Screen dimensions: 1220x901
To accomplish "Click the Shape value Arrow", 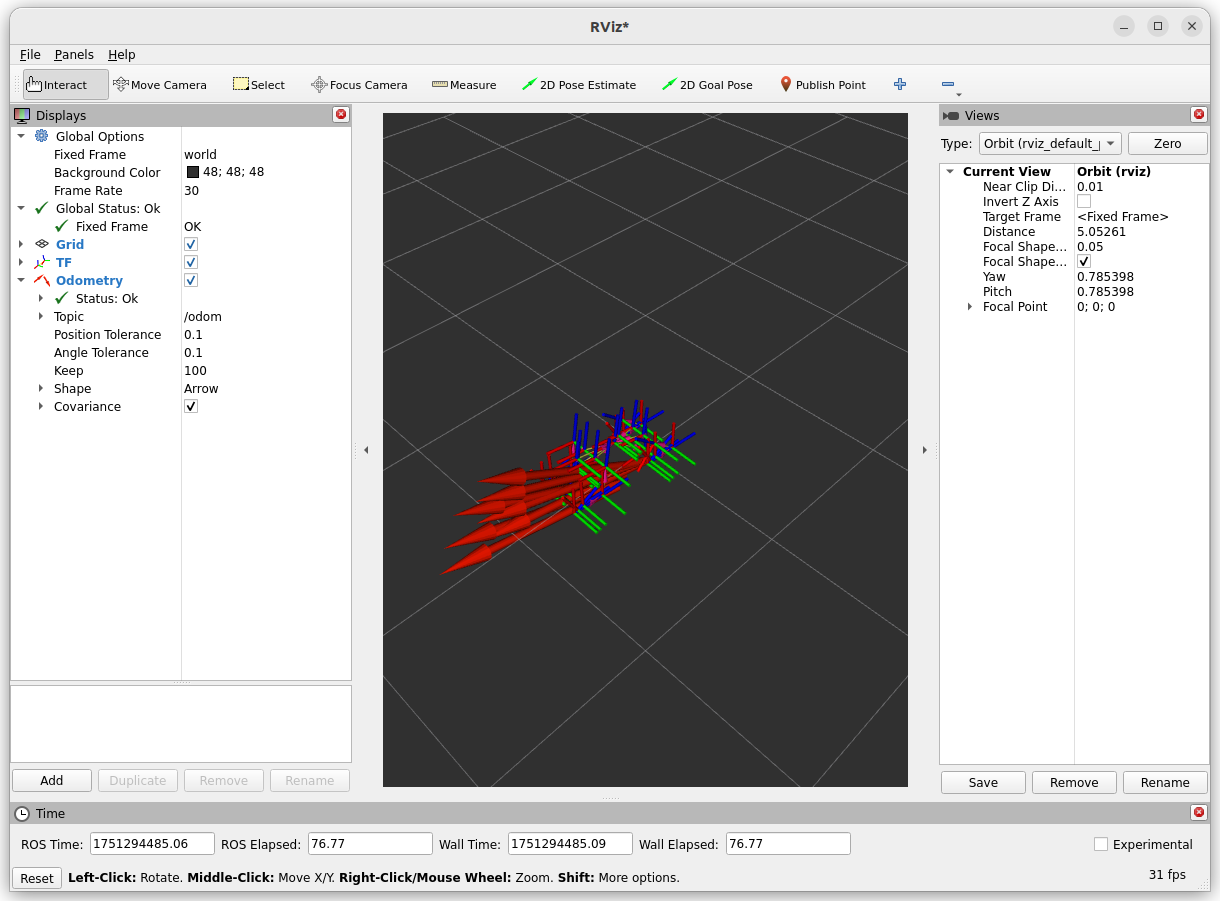I will (201, 388).
